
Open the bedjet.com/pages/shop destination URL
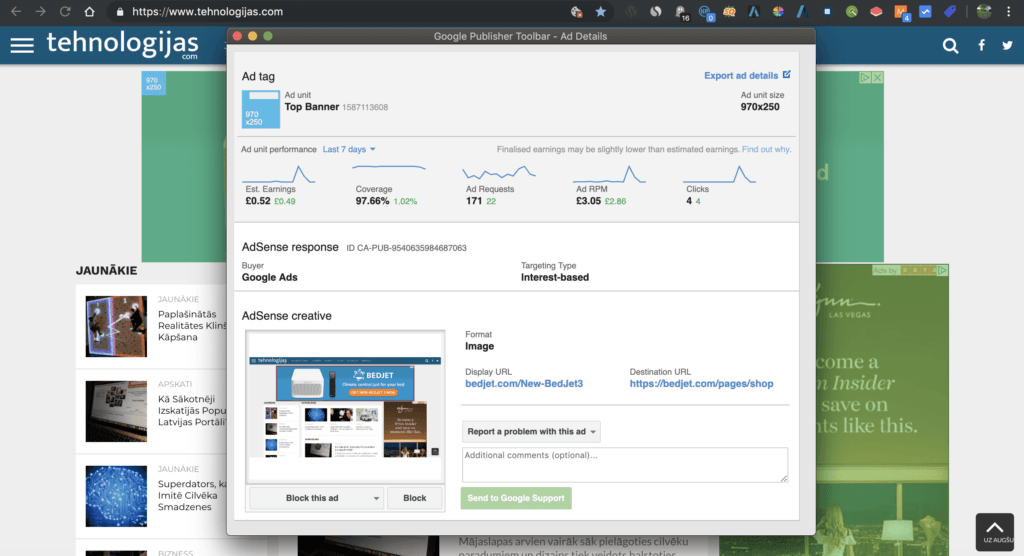click(701, 384)
